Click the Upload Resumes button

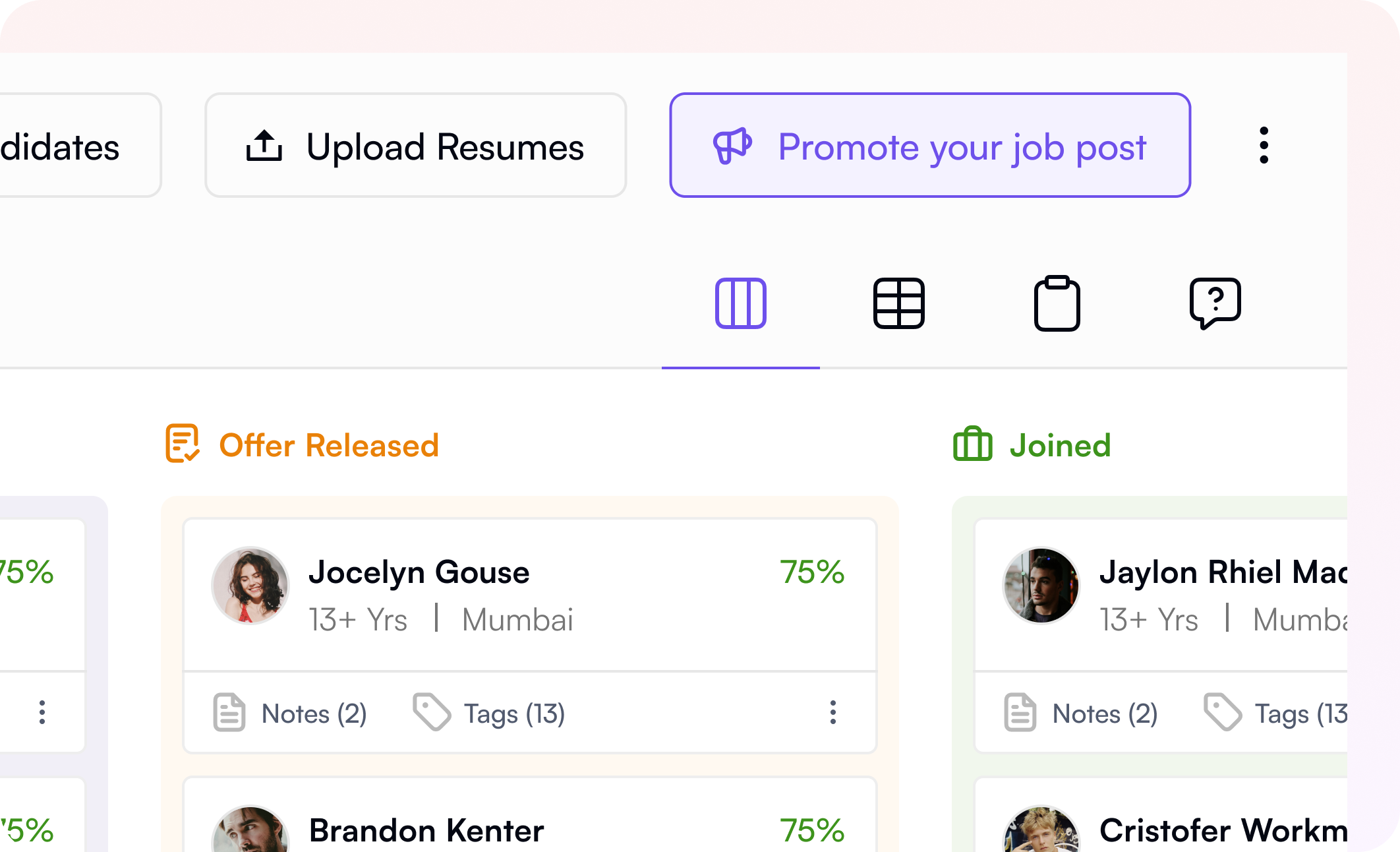click(415, 146)
